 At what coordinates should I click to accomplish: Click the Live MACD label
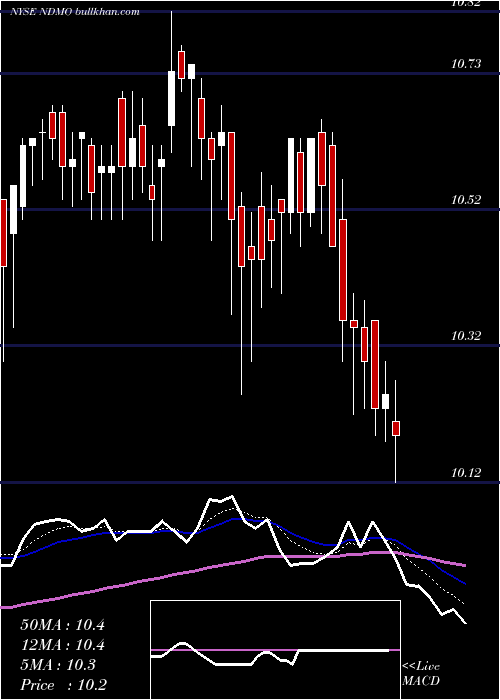pyautogui.click(x=421, y=673)
